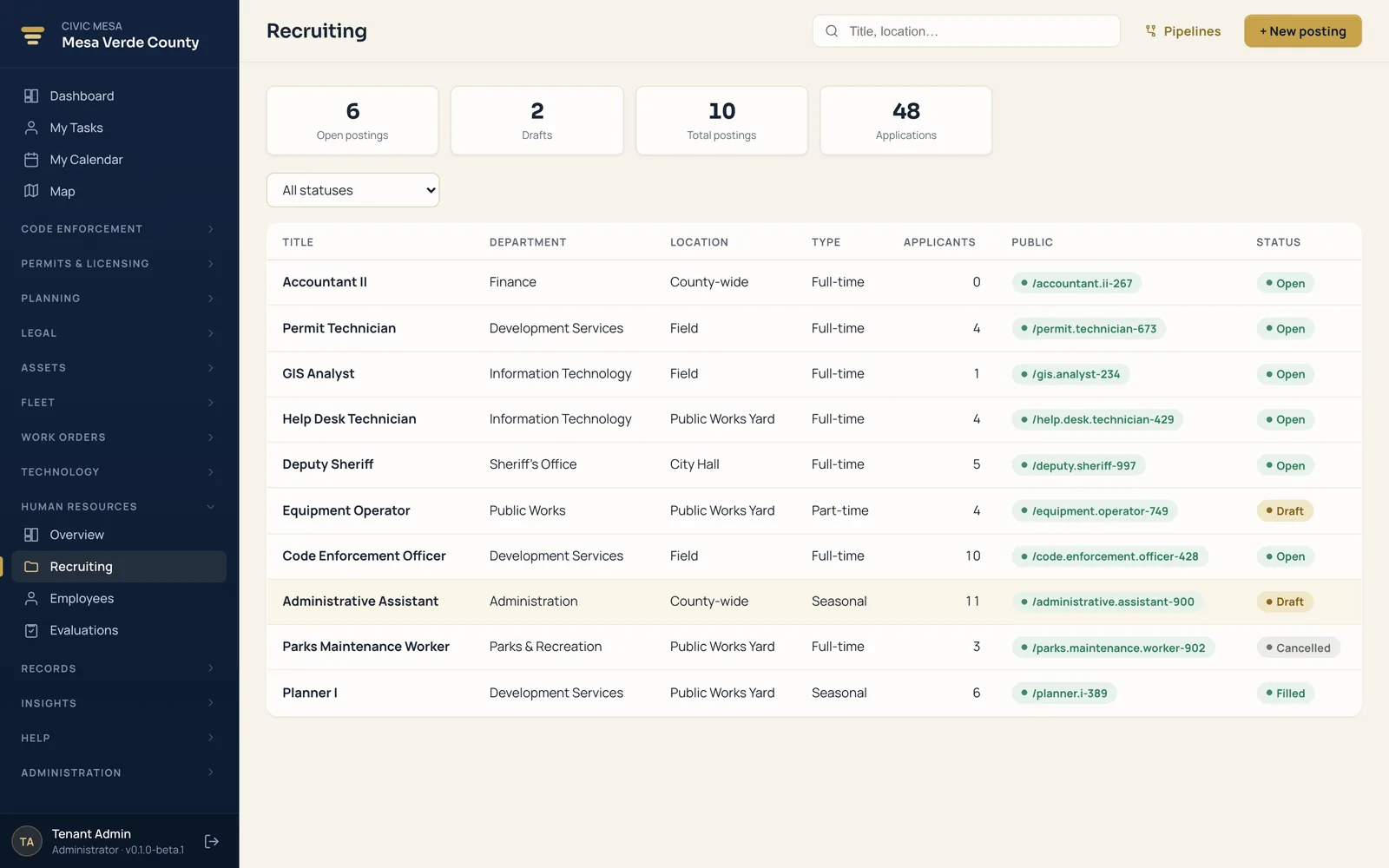Expand the Fleet section
This screenshot has width=1389, height=868.
[119, 403]
